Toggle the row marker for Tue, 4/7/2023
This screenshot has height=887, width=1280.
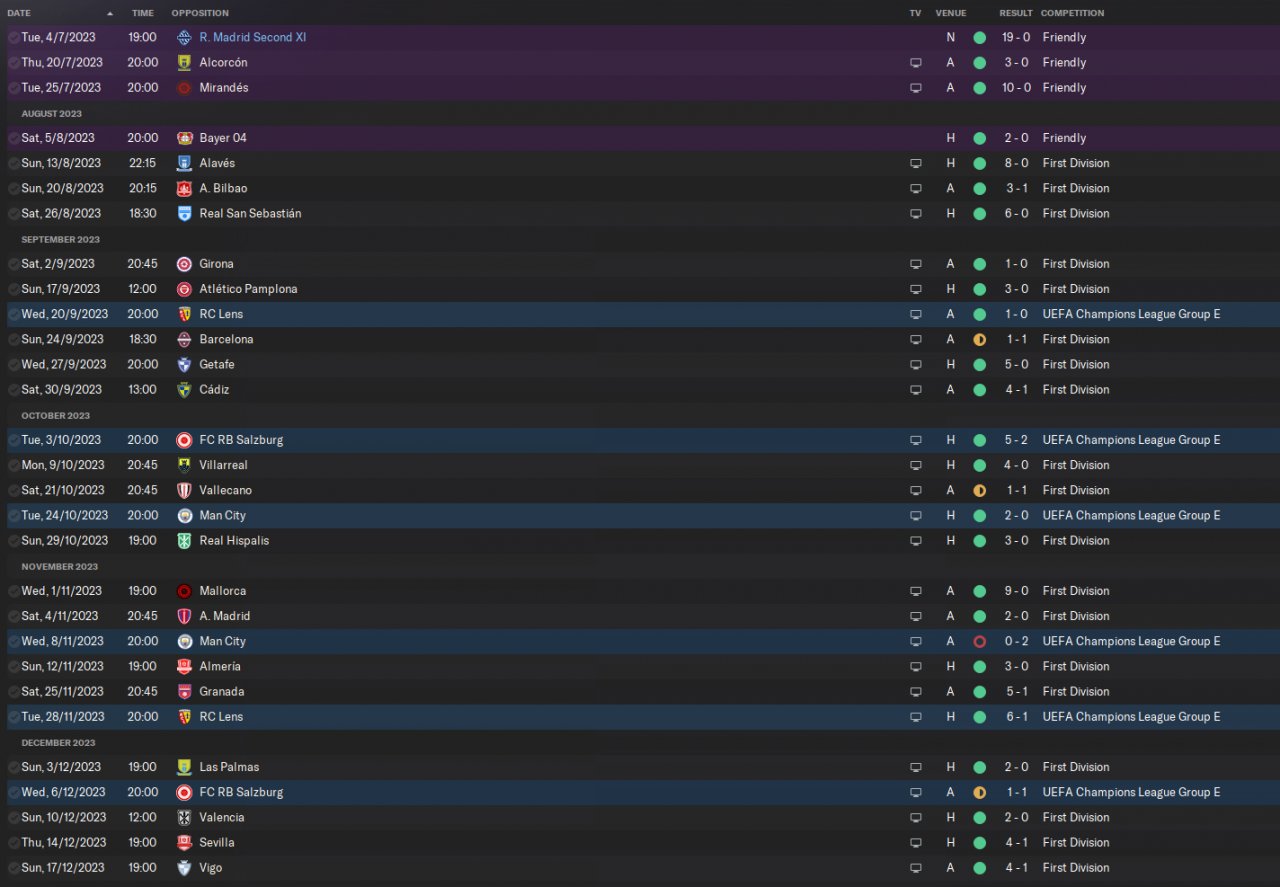pos(14,38)
